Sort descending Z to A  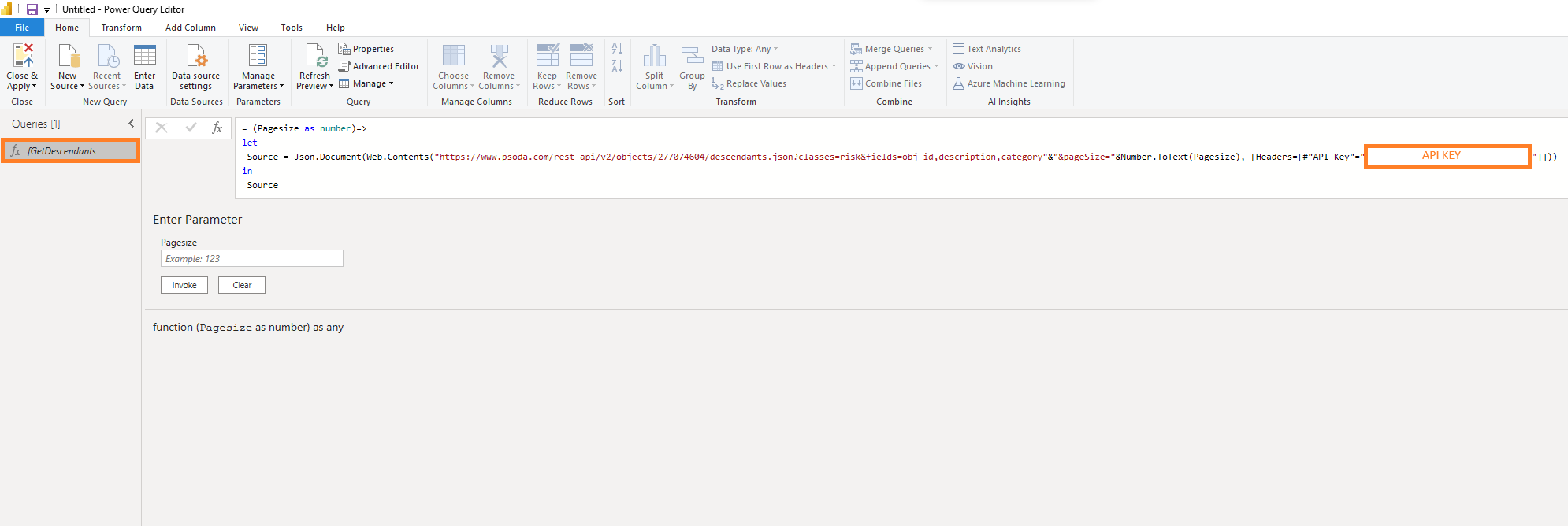(617, 66)
